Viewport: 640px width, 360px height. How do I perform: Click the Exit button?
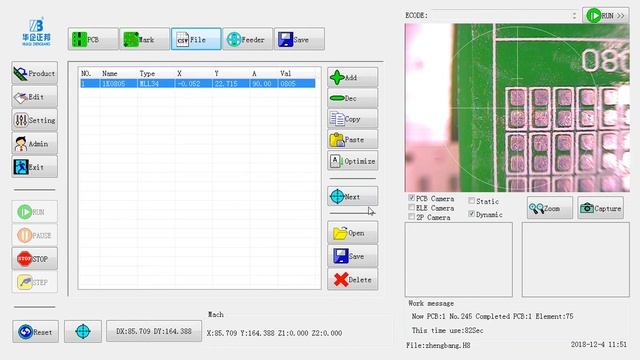coord(35,167)
